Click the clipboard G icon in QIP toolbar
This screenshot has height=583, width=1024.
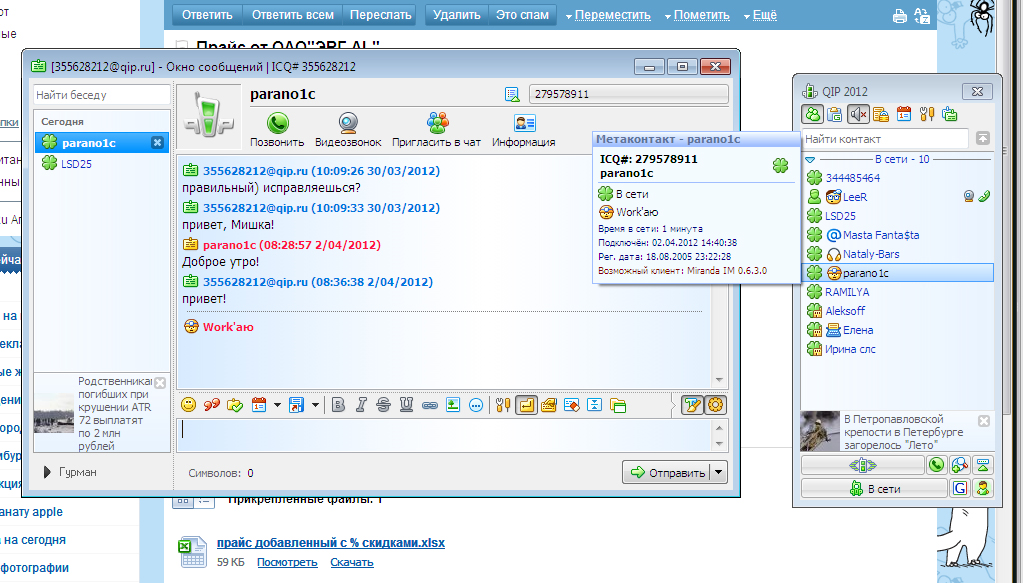pyautogui.click(x=835, y=115)
